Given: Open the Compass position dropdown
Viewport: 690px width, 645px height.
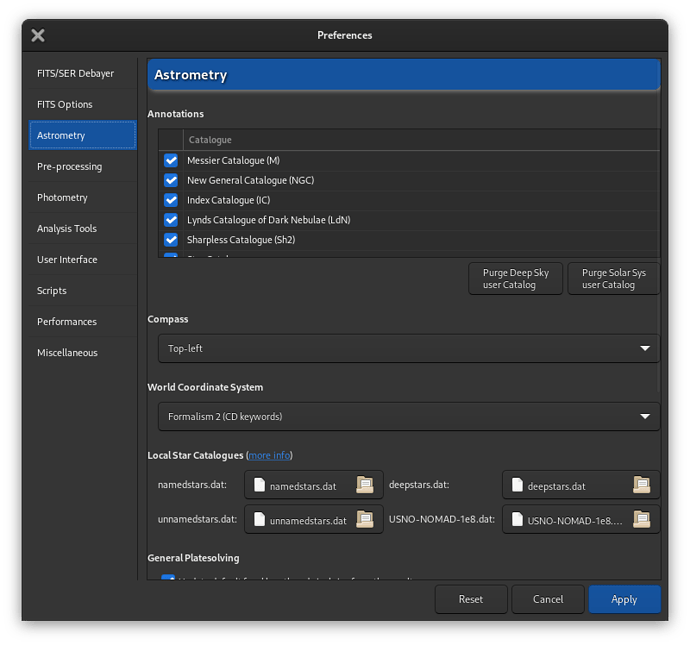Looking at the screenshot, I should click(408, 349).
